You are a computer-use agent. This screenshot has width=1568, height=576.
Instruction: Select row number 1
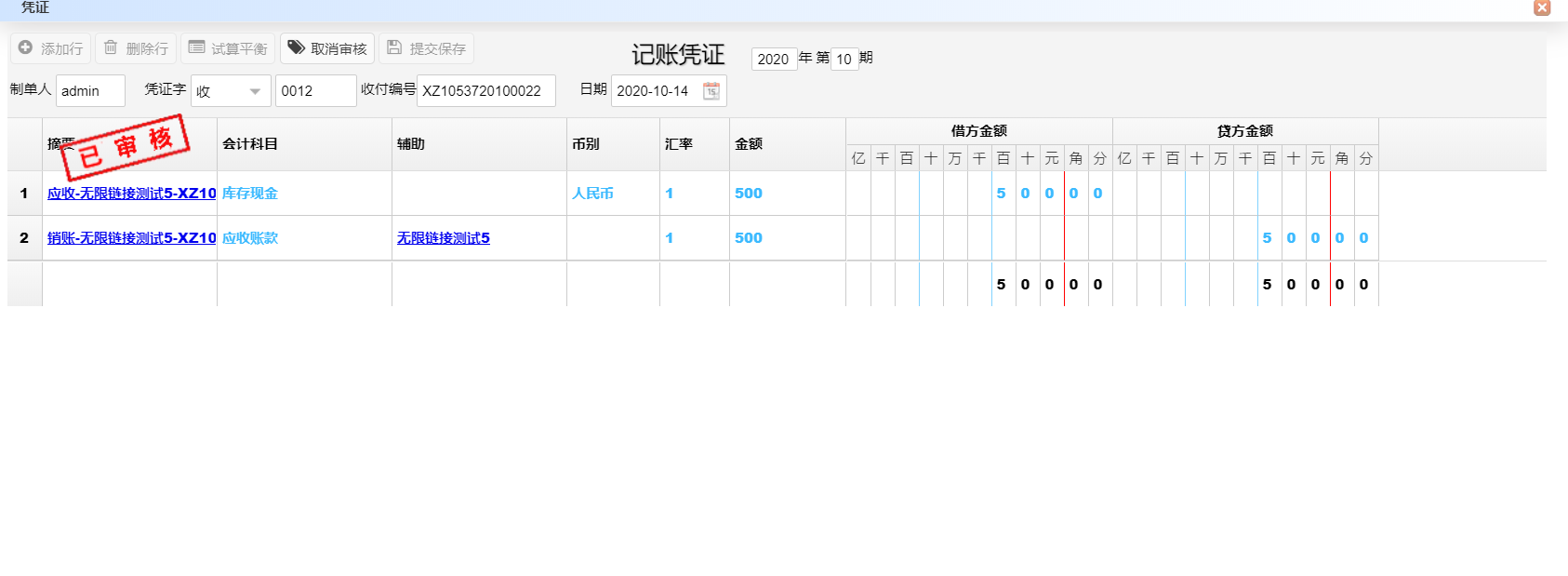[24, 194]
